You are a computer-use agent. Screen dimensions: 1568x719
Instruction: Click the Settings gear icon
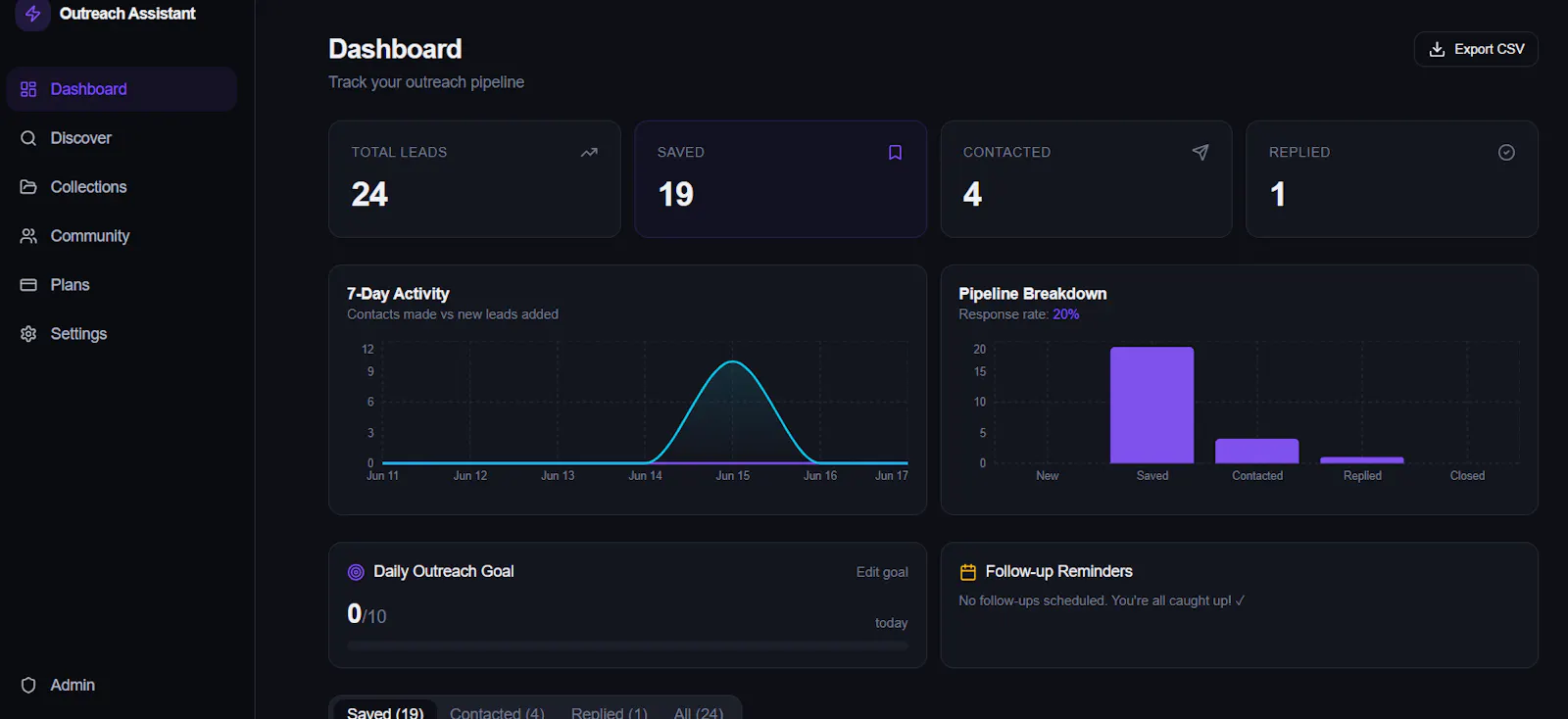[28, 334]
